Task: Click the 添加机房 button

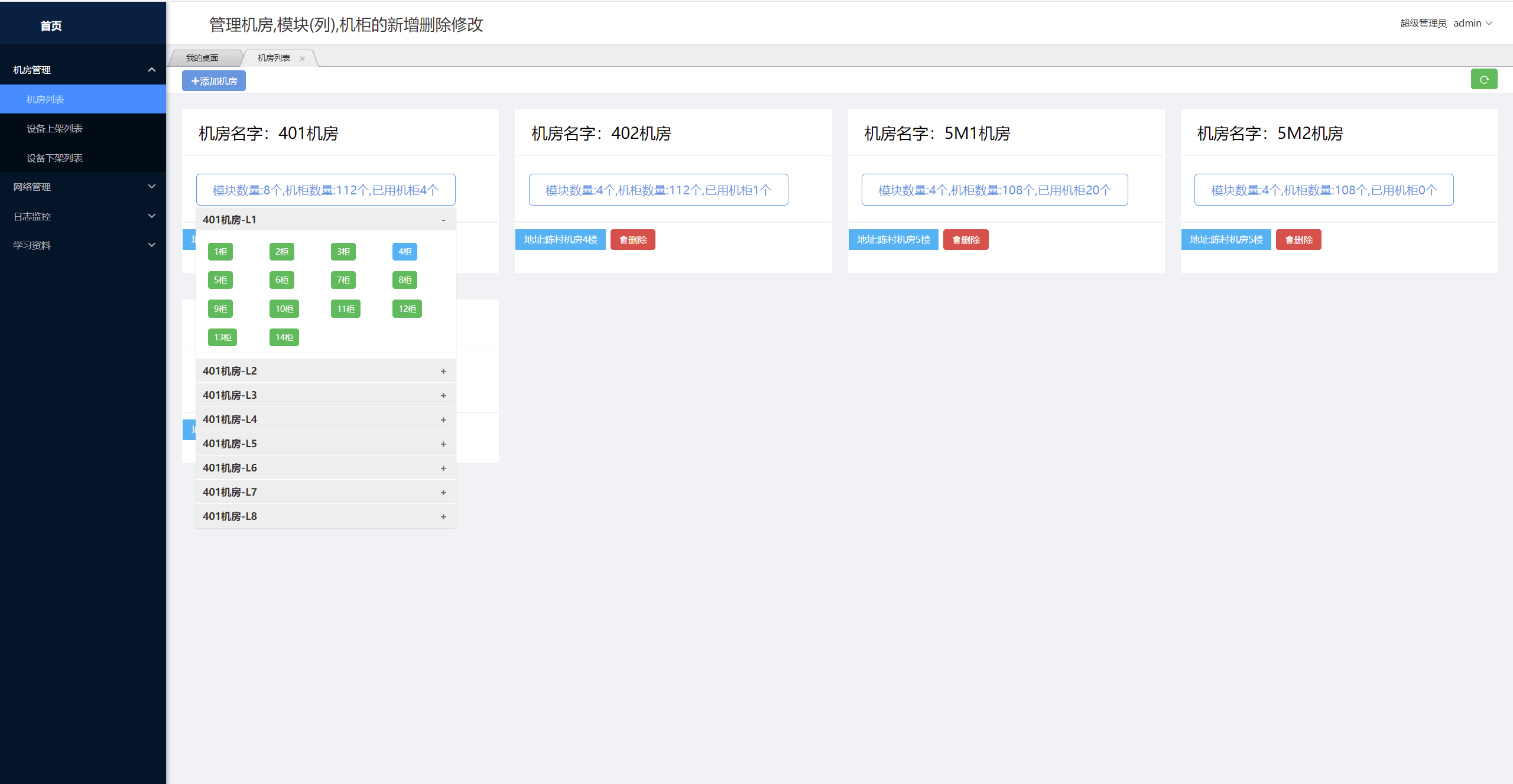Action: (x=214, y=81)
